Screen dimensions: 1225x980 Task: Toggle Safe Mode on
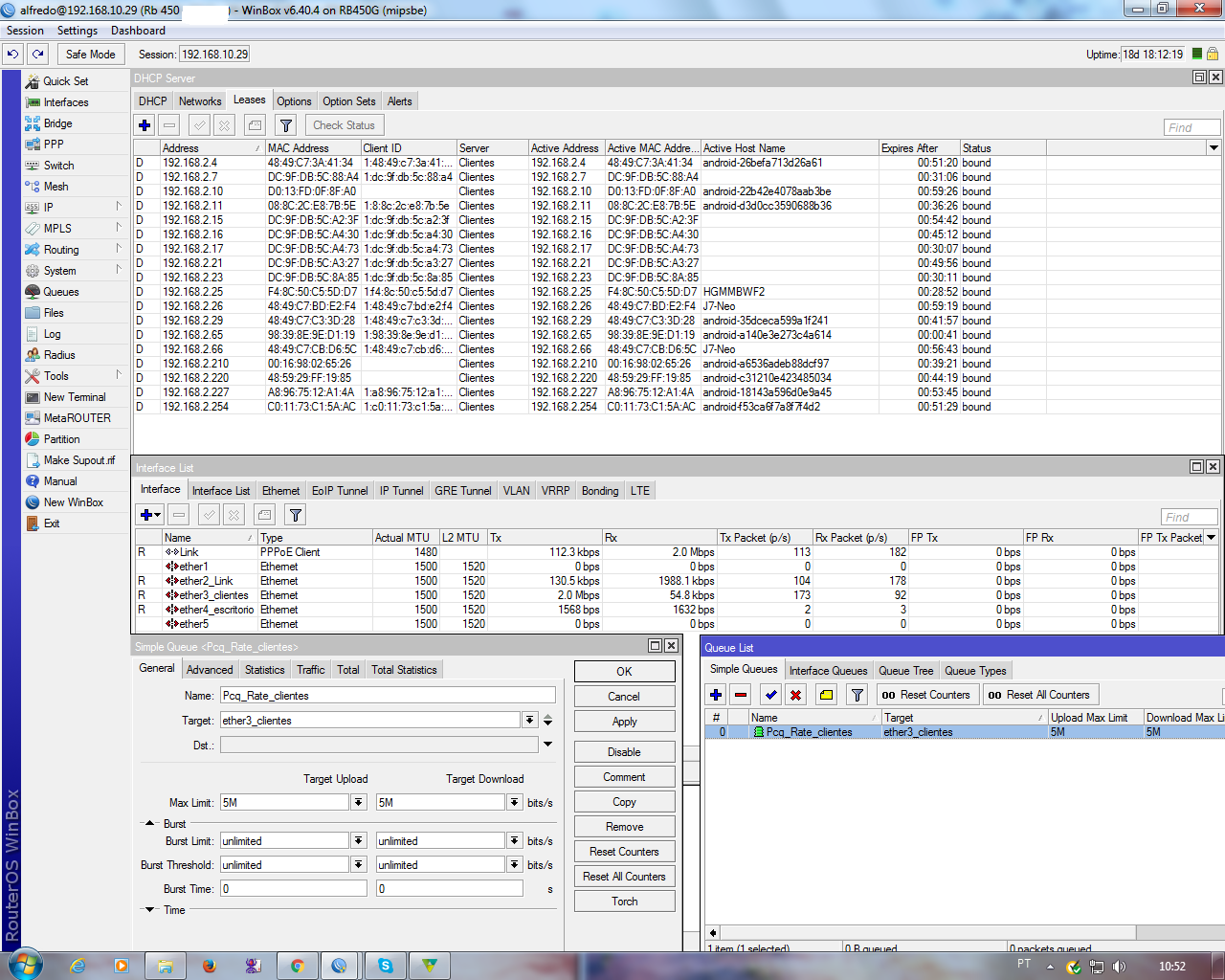pyautogui.click(x=90, y=55)
